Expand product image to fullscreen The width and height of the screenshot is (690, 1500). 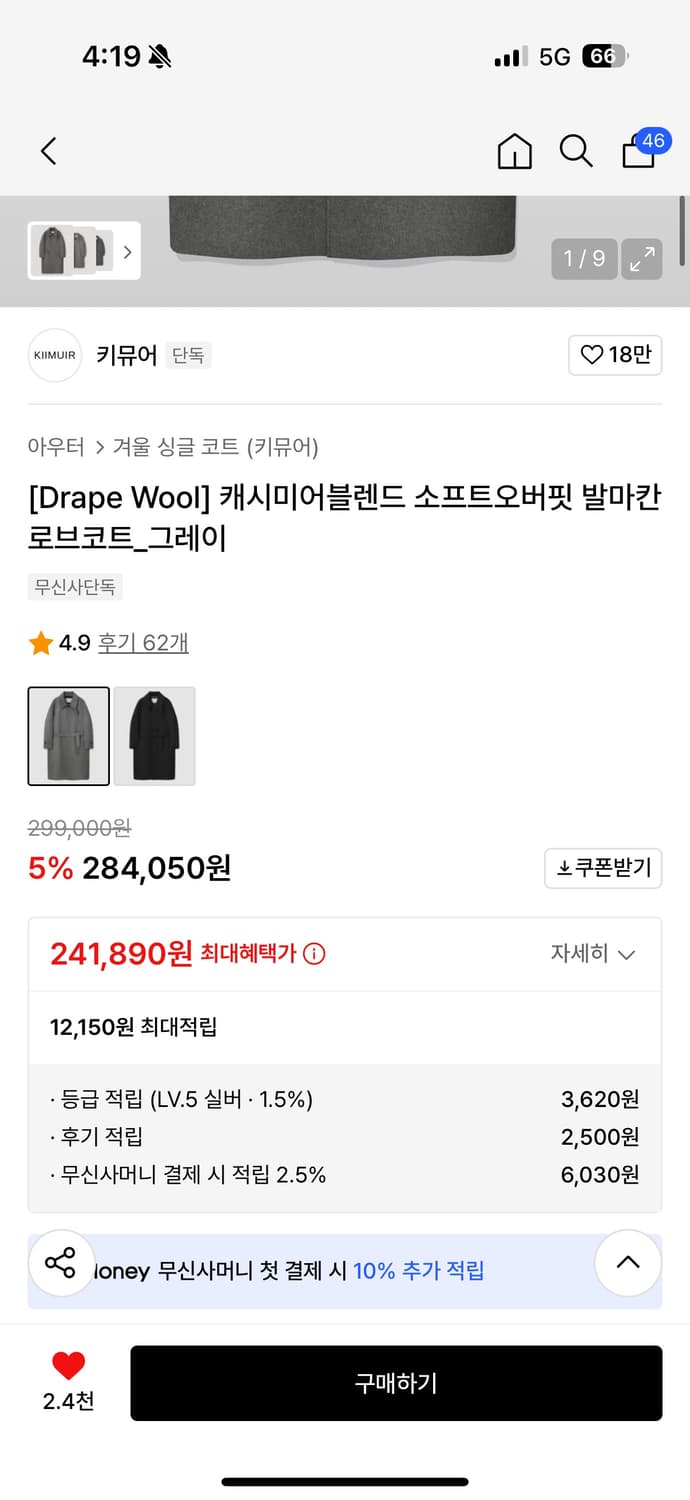pos(642,259)
